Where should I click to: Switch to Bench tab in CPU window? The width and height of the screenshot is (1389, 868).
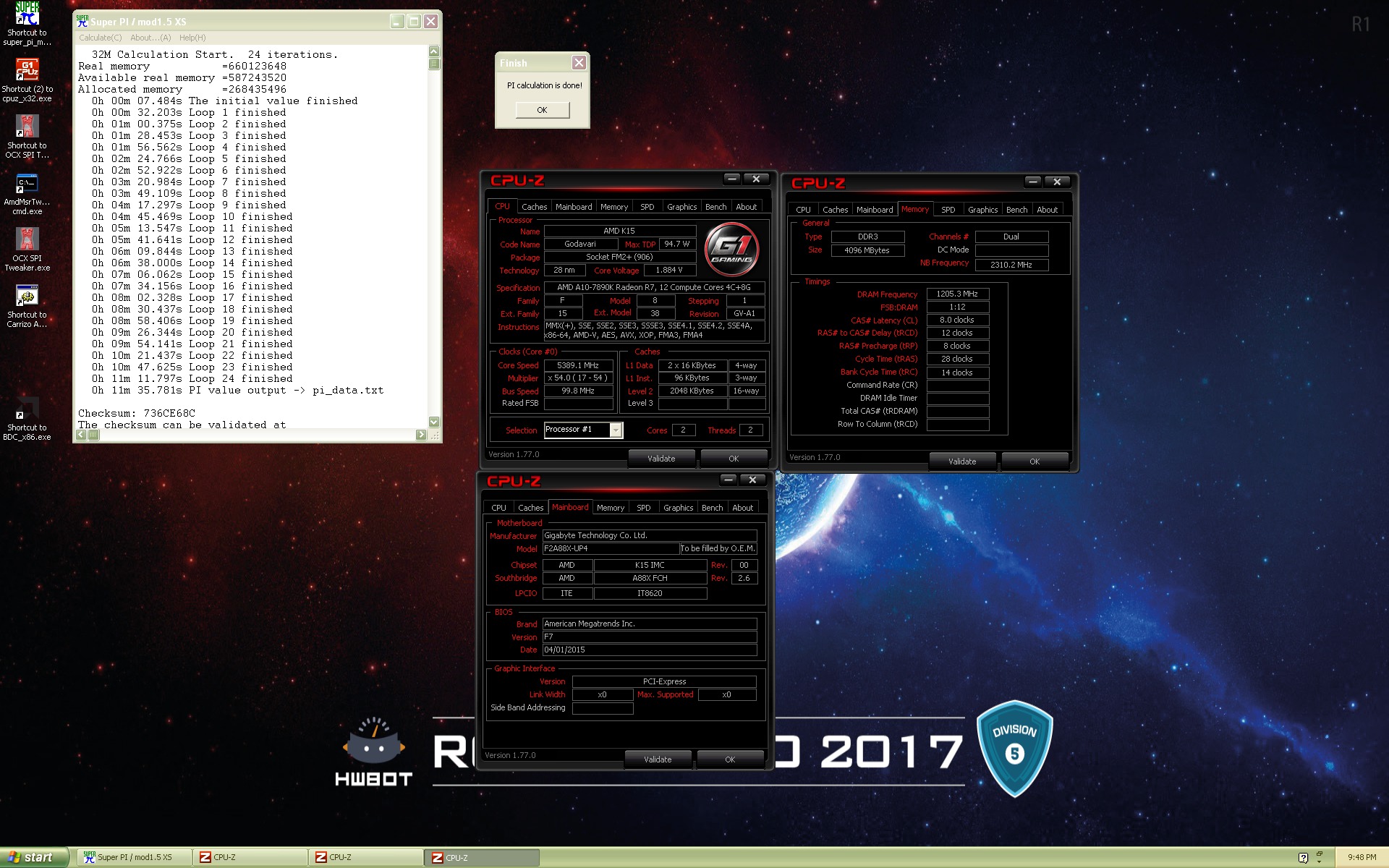click(x=715, y=207)
